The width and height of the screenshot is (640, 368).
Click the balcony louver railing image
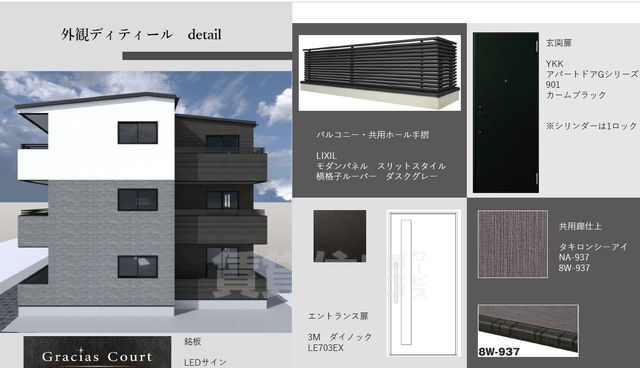click(380, 73)
